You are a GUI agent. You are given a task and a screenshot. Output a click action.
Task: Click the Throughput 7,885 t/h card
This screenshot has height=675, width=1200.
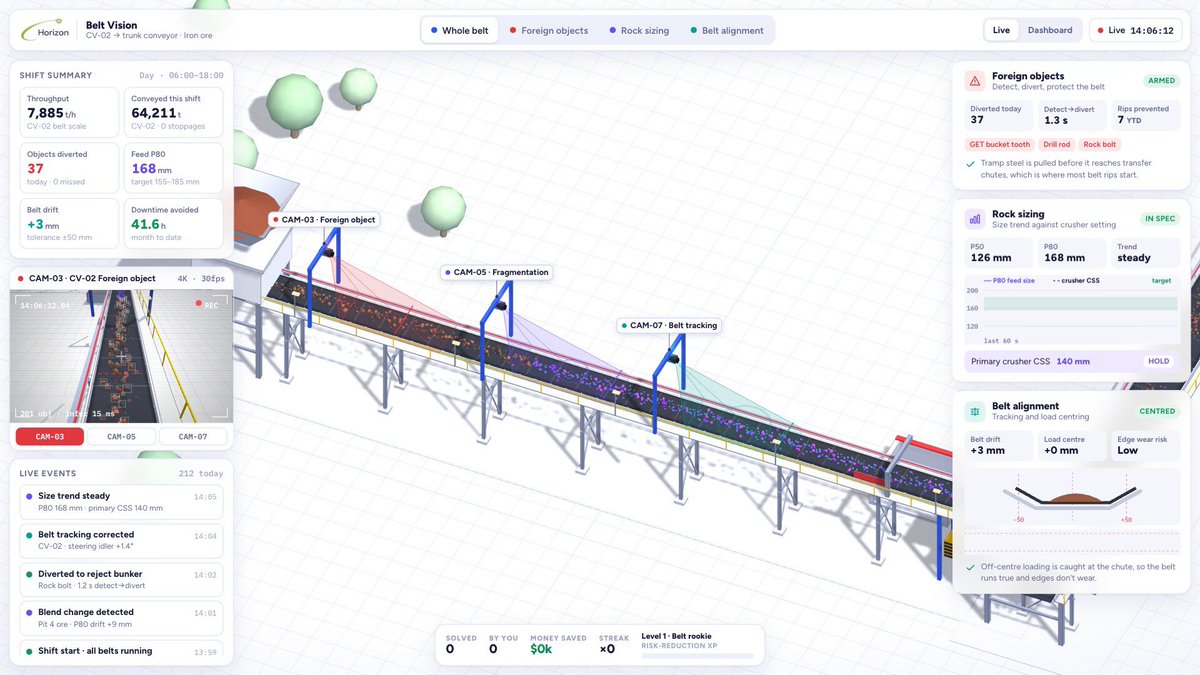click(x=69, y=112)
